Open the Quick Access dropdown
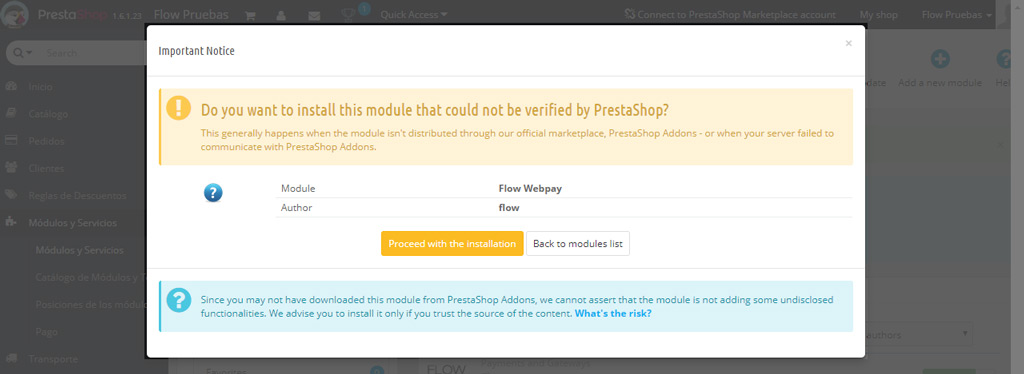1024x374 pixels. pyautogui.click(x=414, y=14)
